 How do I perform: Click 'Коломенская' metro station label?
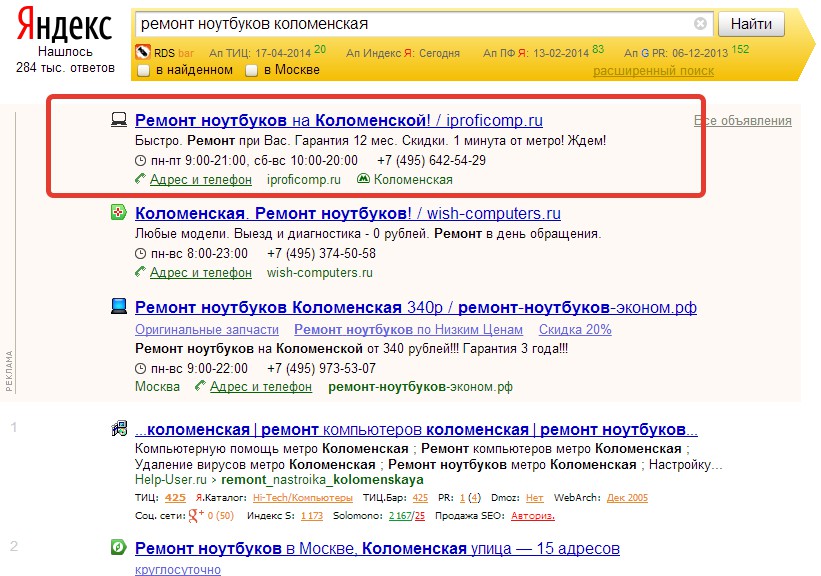click(413, 180)
